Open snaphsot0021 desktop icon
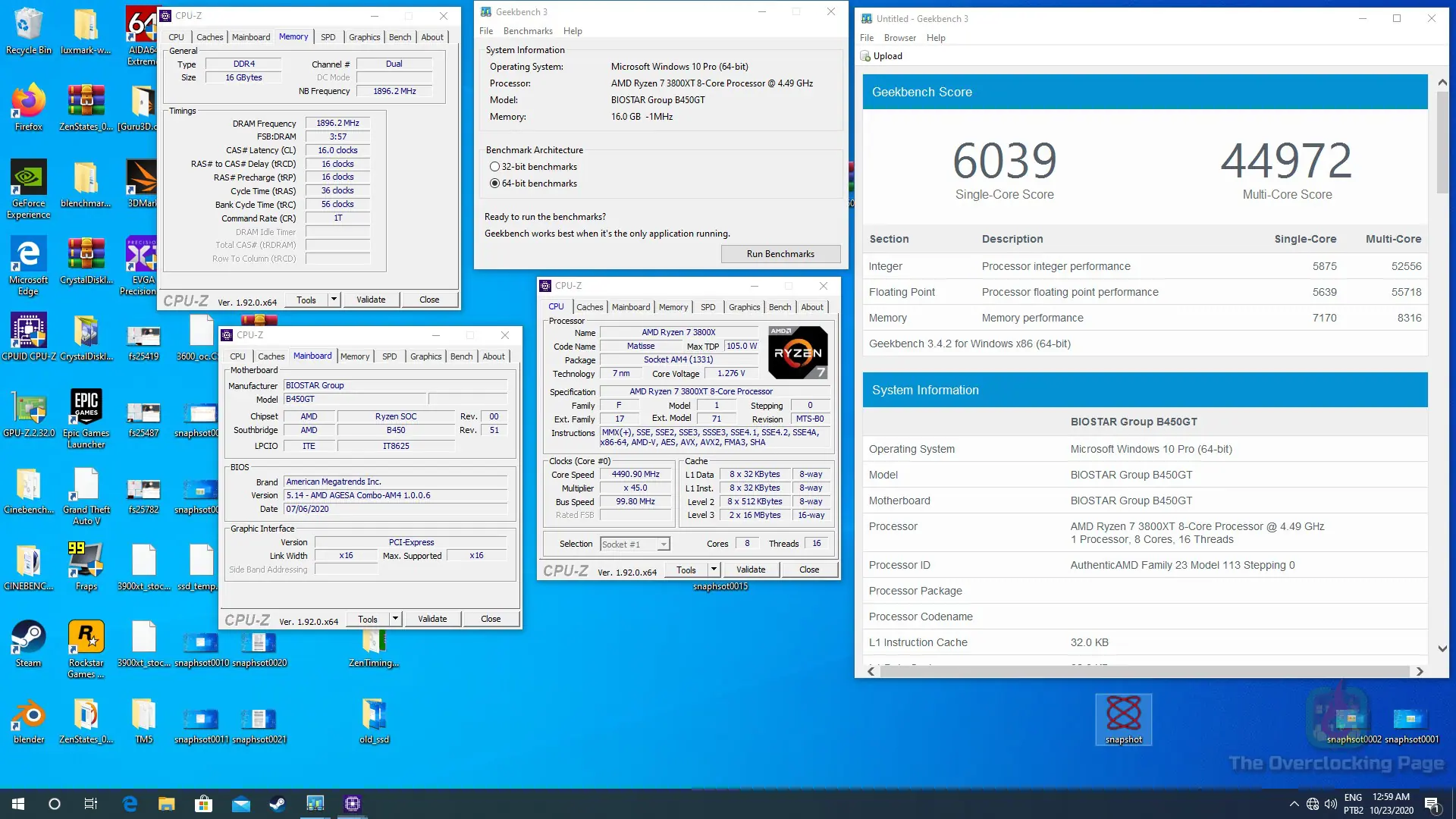Screen dimensions: 1456x819 [259, 725]
